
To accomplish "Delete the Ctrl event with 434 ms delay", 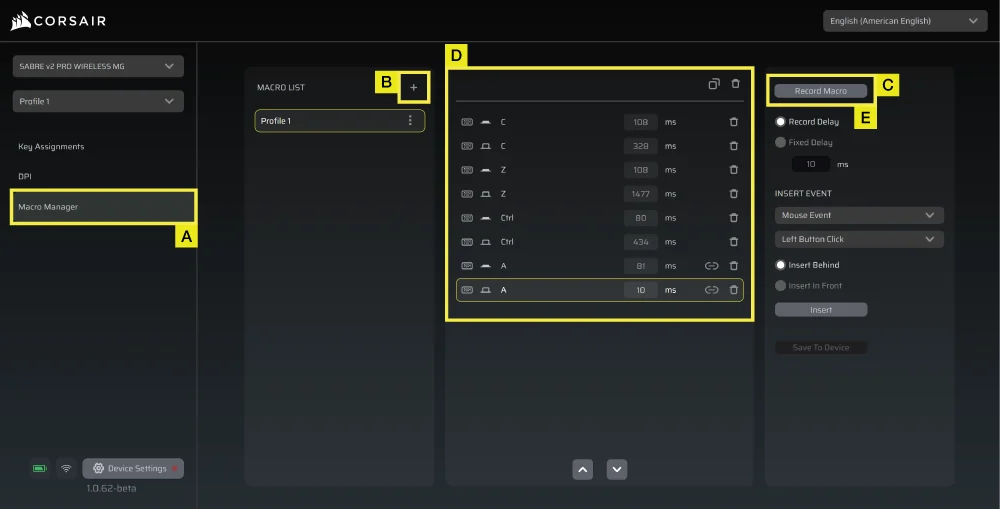I will click(x=733, y=242).
